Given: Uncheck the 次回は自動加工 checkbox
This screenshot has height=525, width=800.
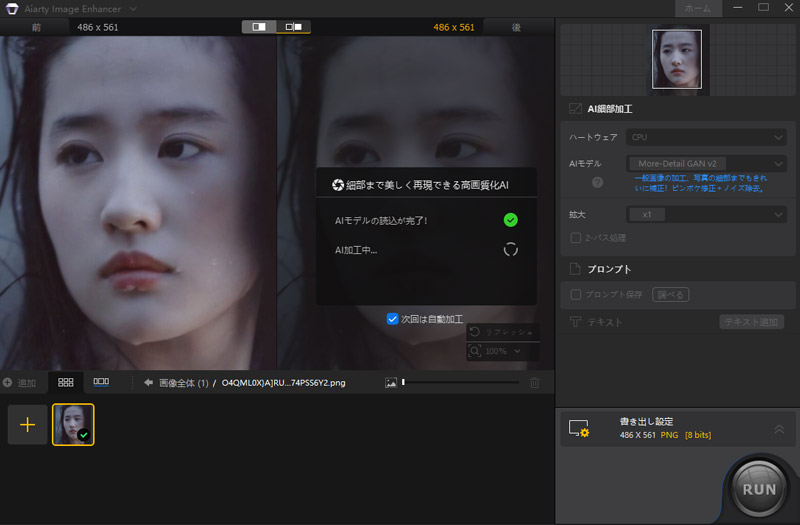Looking at the screenshot, I should pos(393,319).
